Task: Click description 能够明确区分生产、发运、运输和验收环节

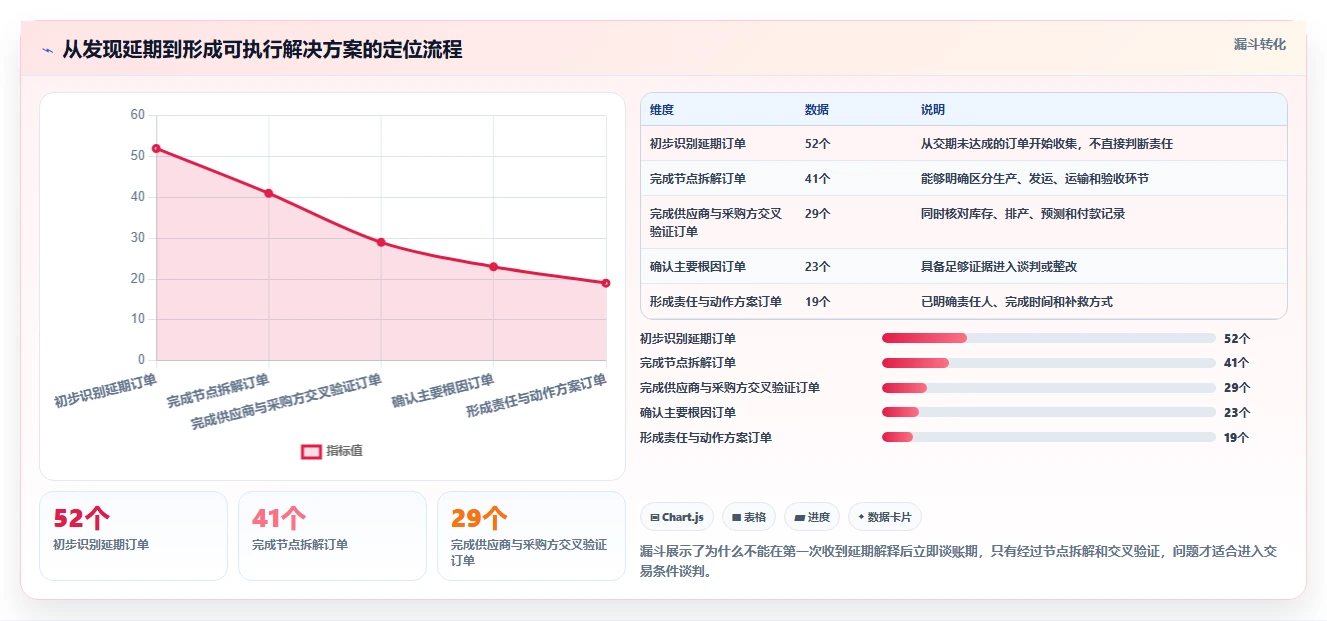Action: [1035, 179]
